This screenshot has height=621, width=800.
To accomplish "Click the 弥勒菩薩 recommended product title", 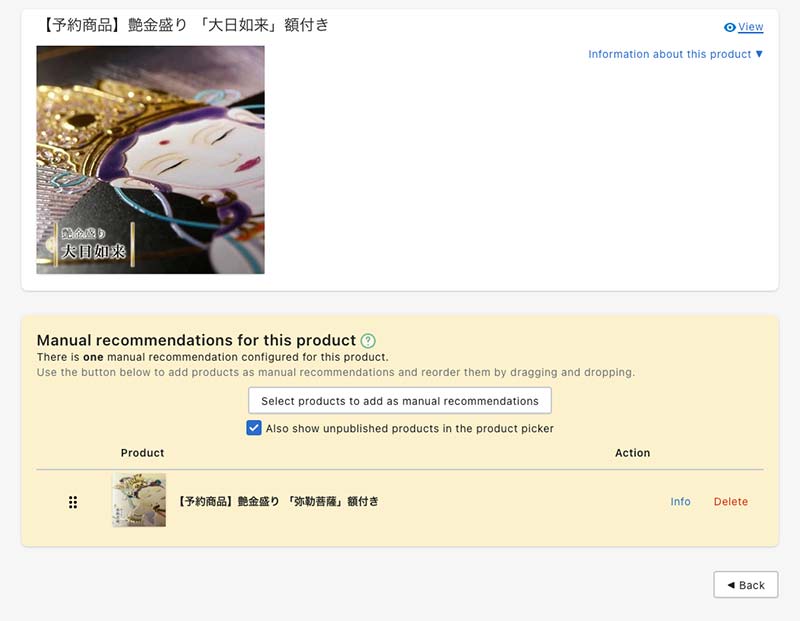I will tap(279, 502).
